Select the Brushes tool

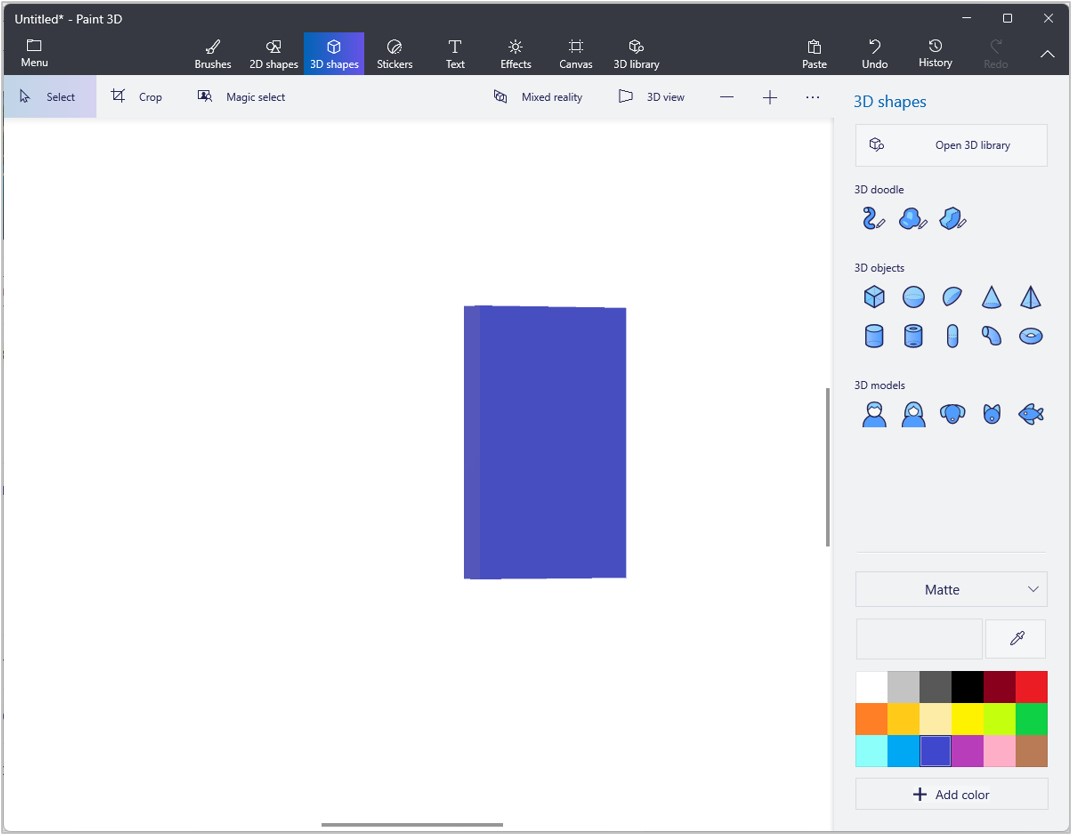pyautogui.click(x=212, y=52)
